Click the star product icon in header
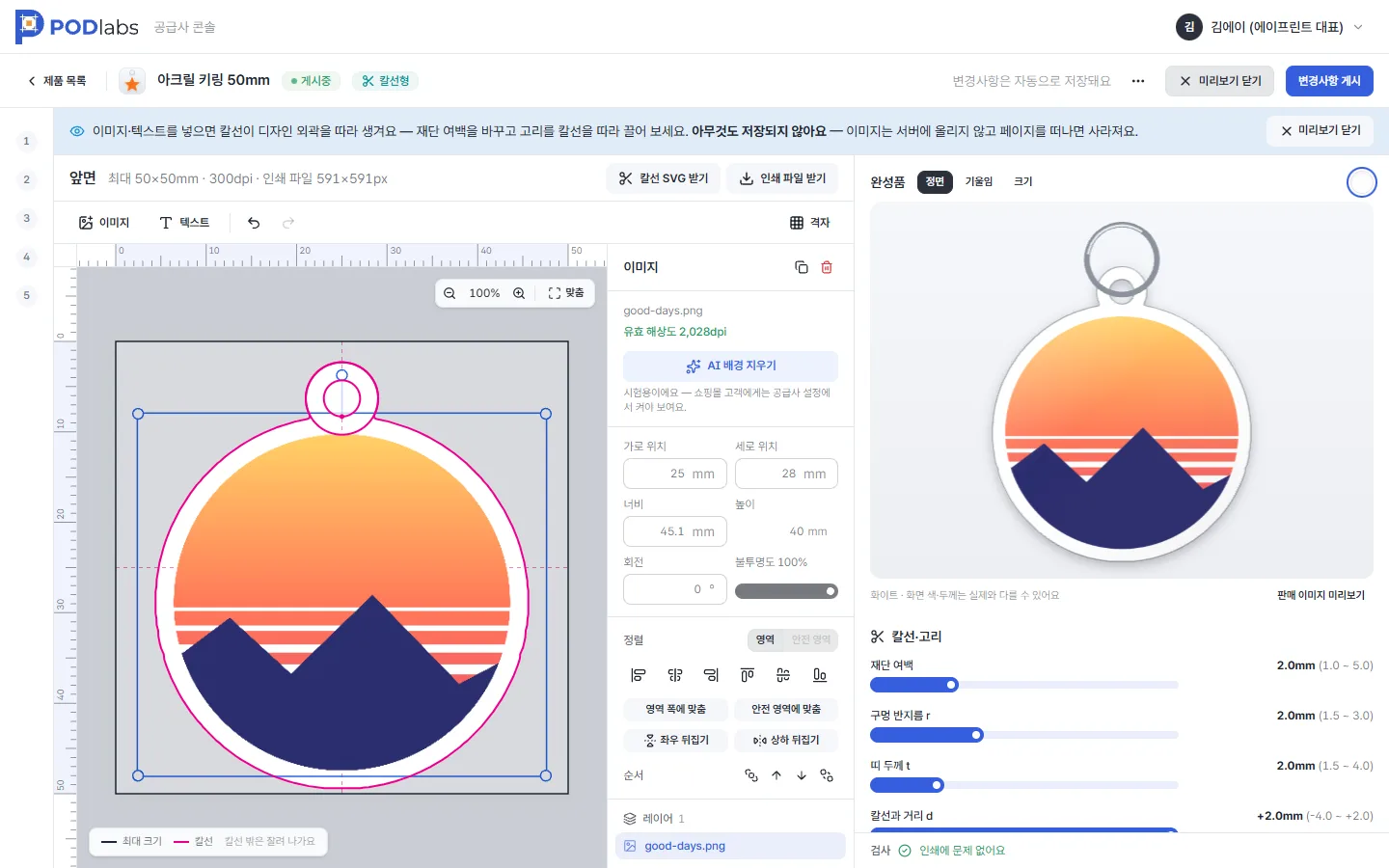 click(x=132, y=81)
